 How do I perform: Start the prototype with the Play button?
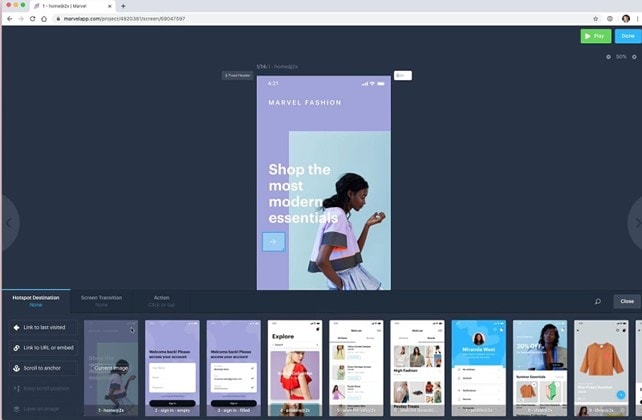pos(595,36)
